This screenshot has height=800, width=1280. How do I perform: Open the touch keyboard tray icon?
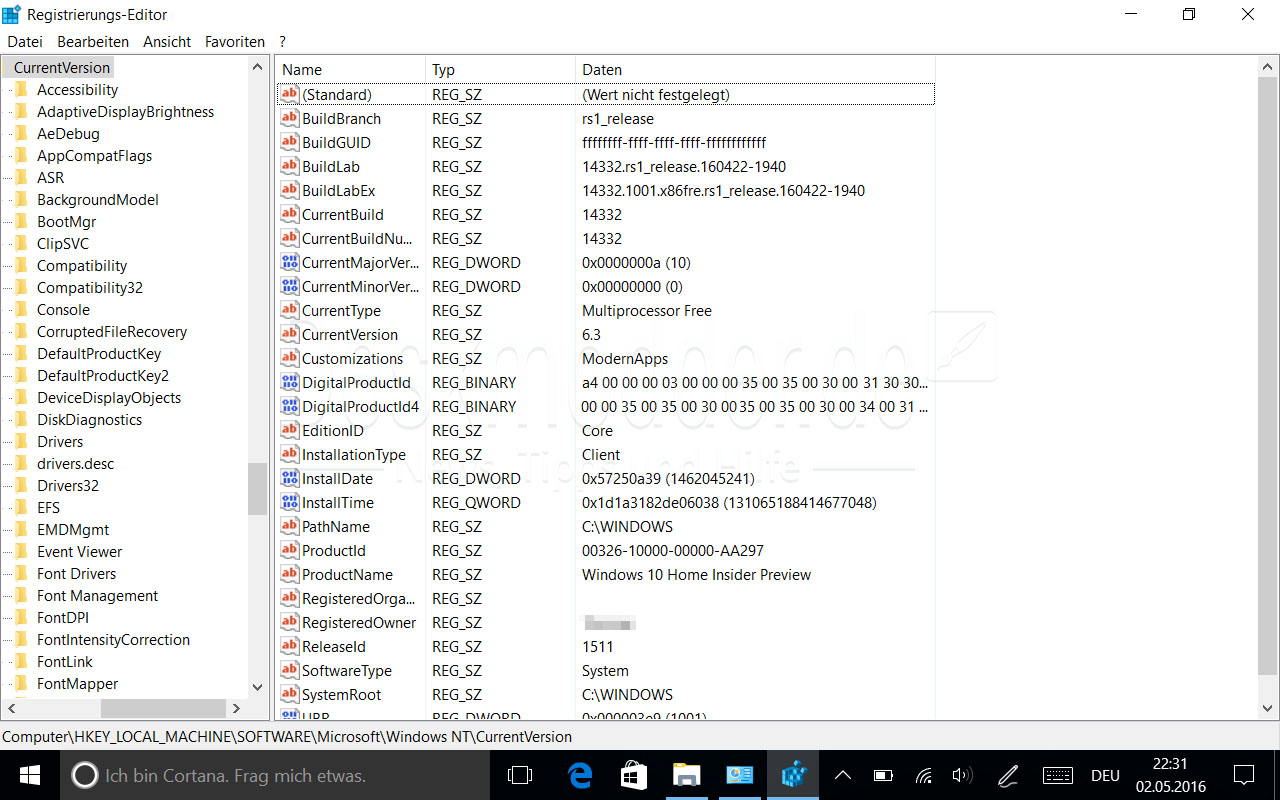coord(1058,775)
